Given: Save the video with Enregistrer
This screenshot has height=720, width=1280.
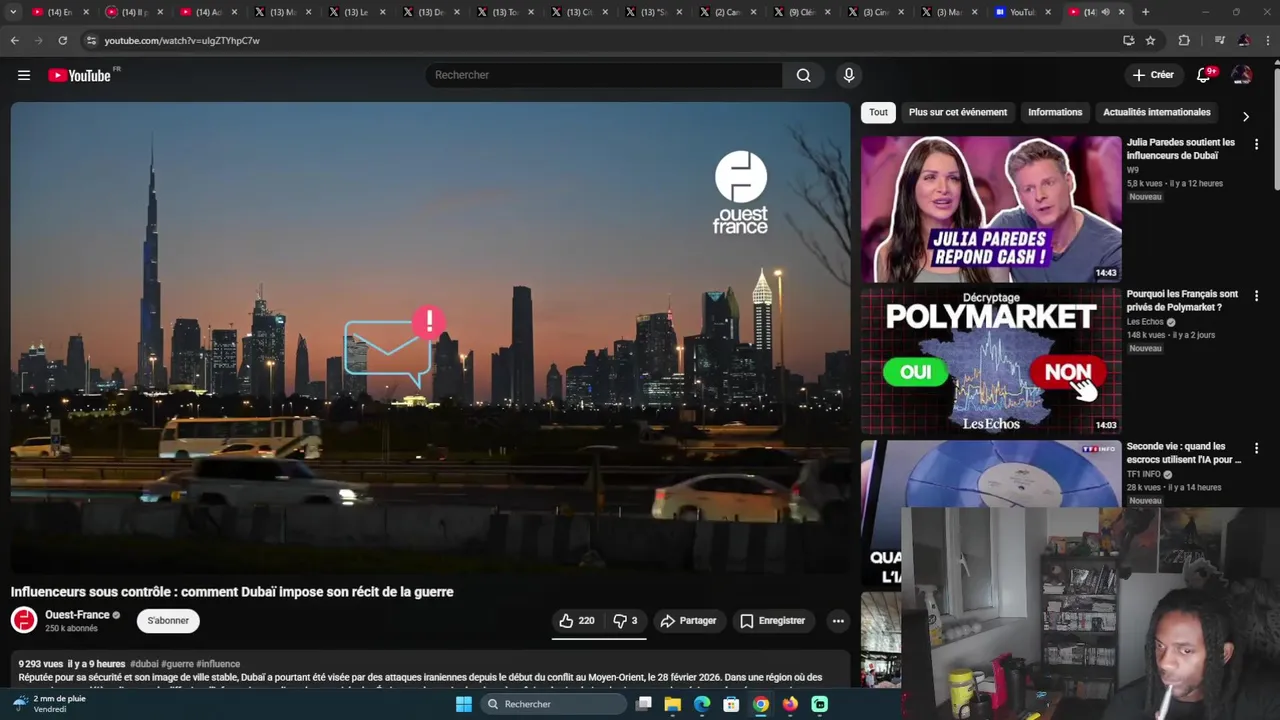Looking at the screenshot, I should click(x=772, y=621).
